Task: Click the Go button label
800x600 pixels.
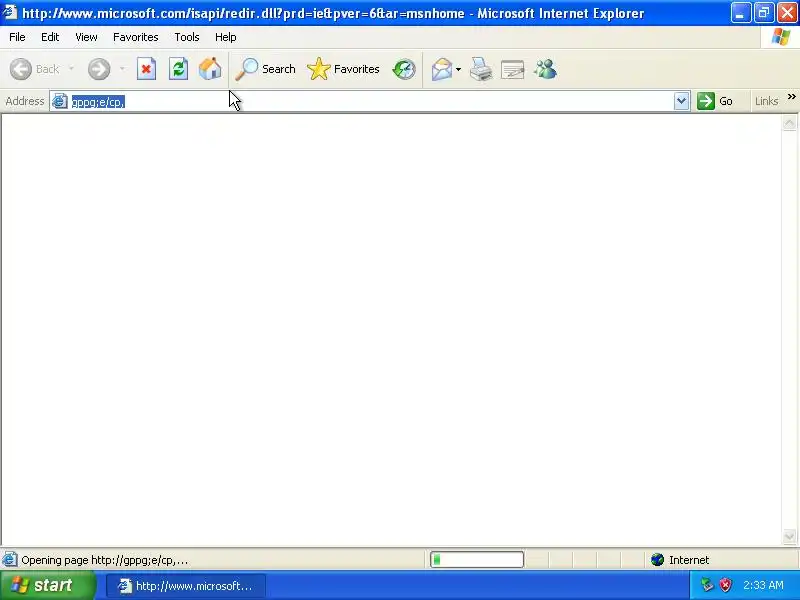Action: click(x=726, y=101)
